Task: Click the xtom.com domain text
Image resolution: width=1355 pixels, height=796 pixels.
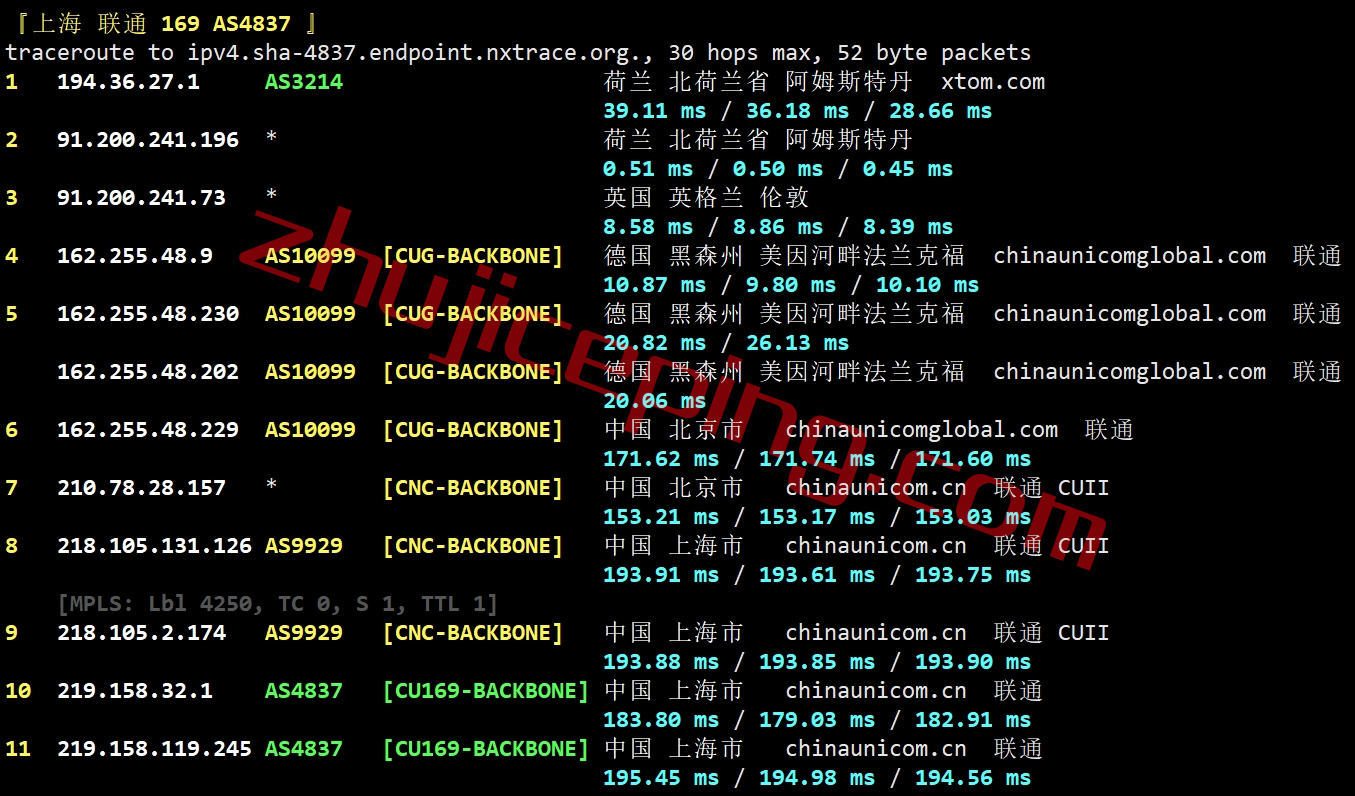Action: click(993, 82)
